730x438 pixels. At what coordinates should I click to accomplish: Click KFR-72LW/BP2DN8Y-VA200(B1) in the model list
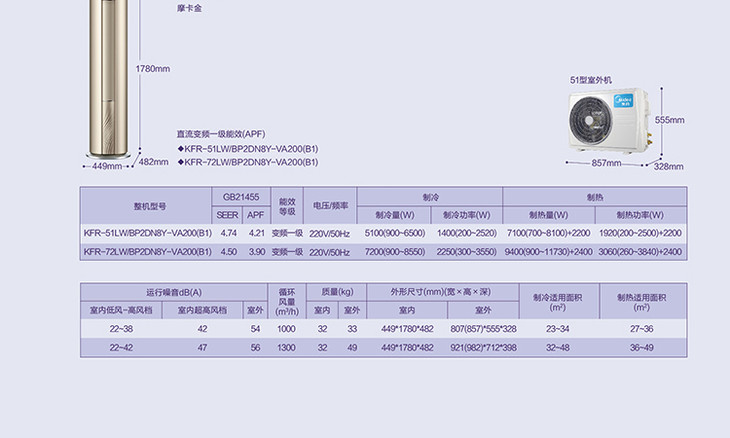(x=251, y=162)
